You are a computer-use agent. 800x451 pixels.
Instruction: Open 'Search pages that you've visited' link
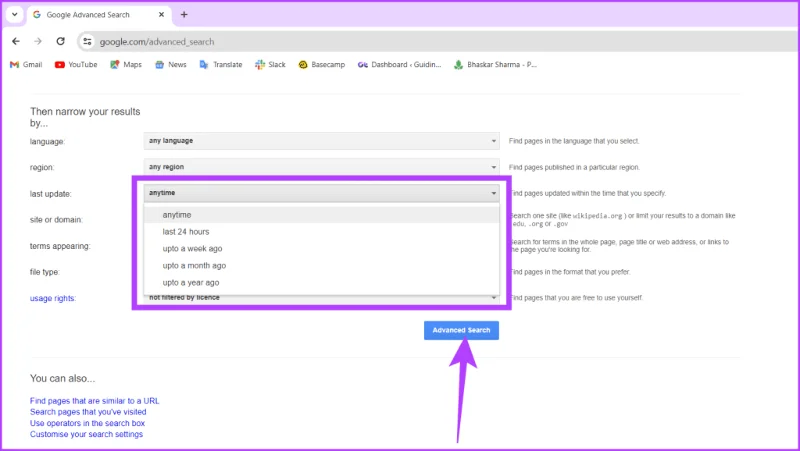click(88, 412)
